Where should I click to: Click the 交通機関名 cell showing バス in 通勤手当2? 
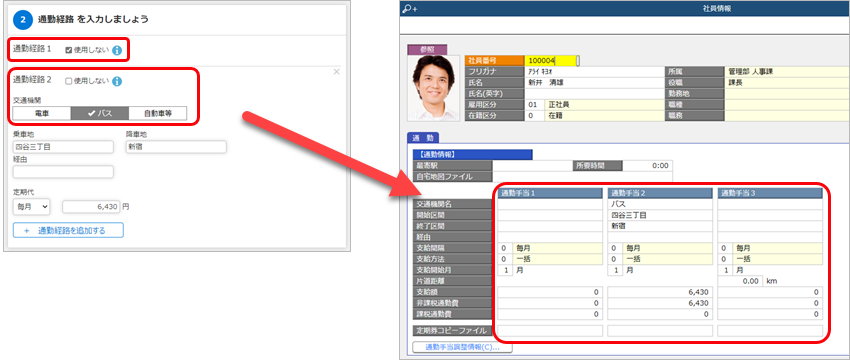click(660, 204)
